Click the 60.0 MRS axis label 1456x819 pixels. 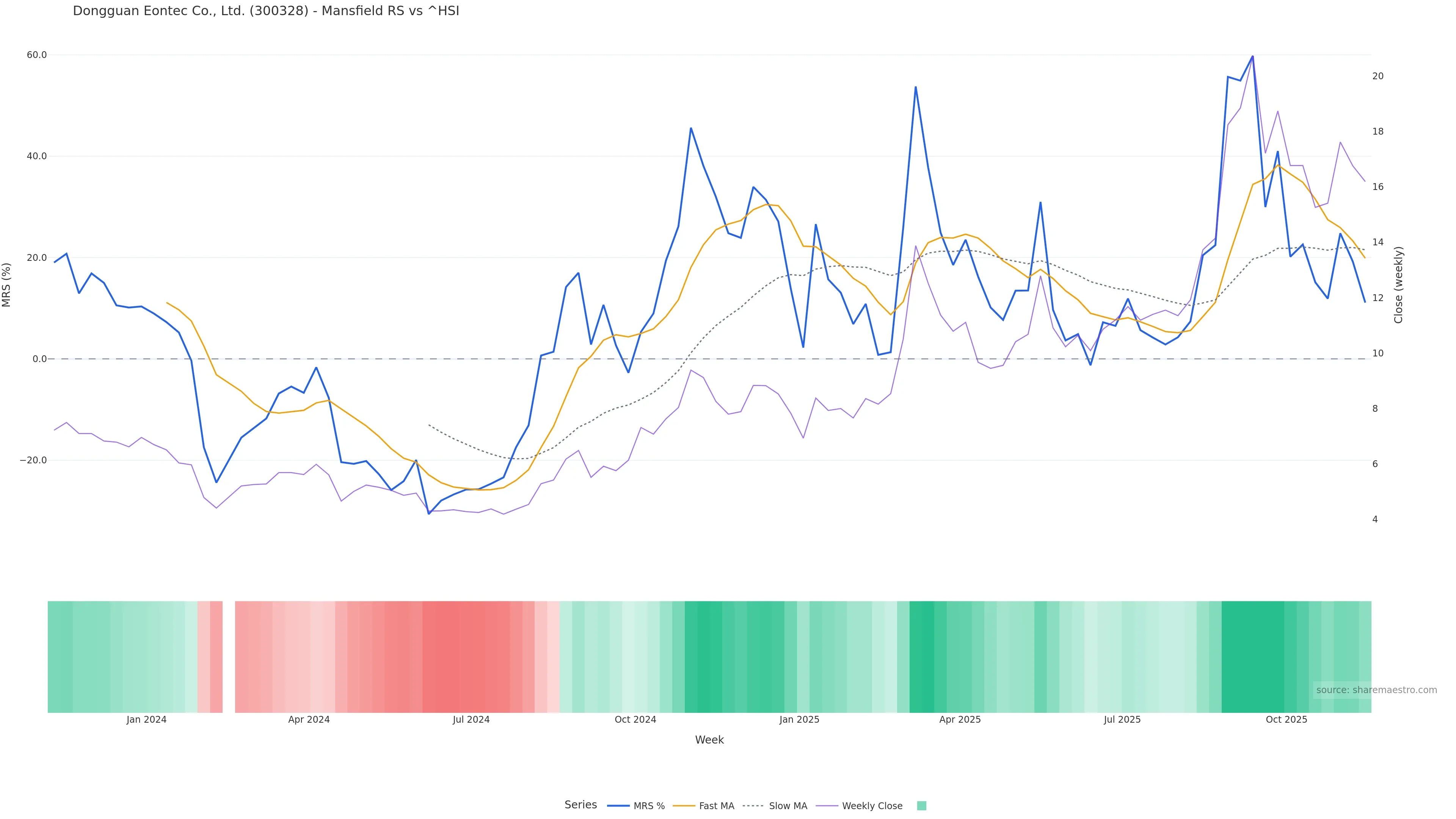37,55
